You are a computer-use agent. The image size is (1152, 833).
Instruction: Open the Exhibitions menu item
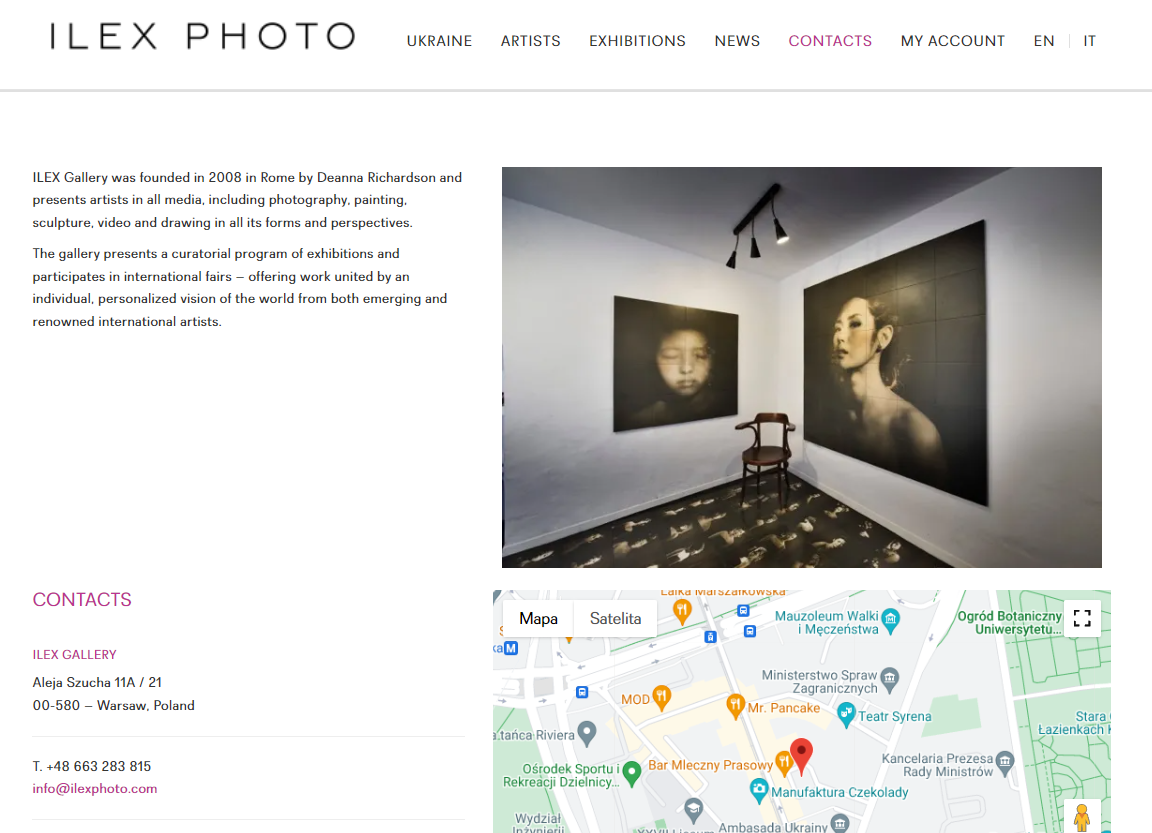point(637,41)
